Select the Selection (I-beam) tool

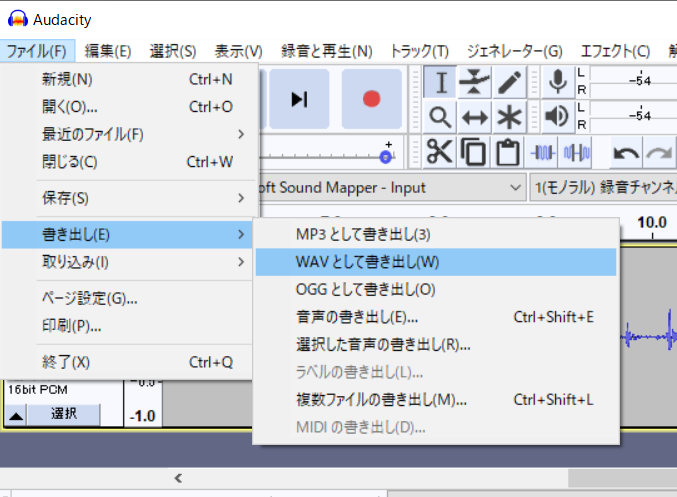[440, 82]
